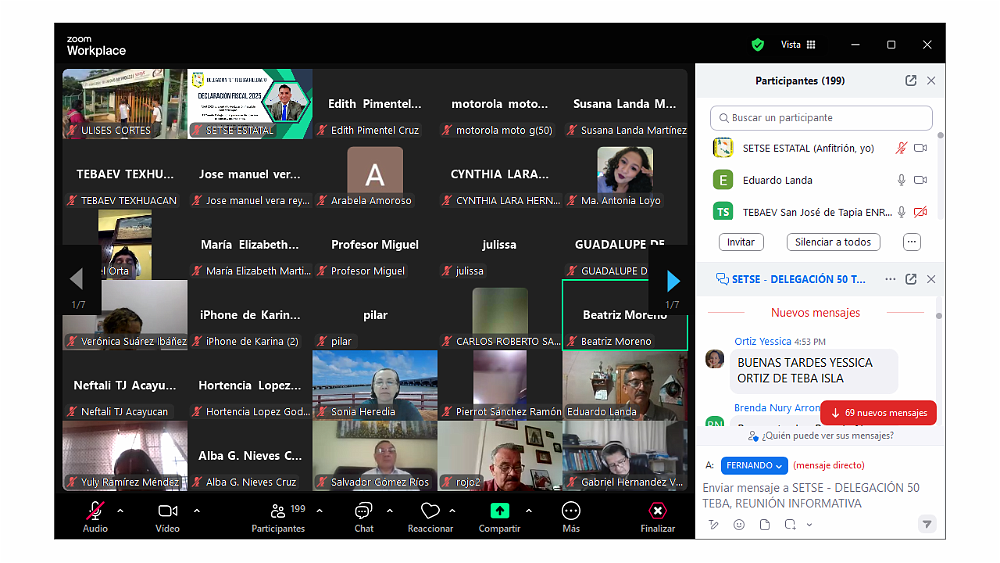The width and height of the screenshot is (1000, 563).
Task: Click the send message arrow icon
Action: 927,524
